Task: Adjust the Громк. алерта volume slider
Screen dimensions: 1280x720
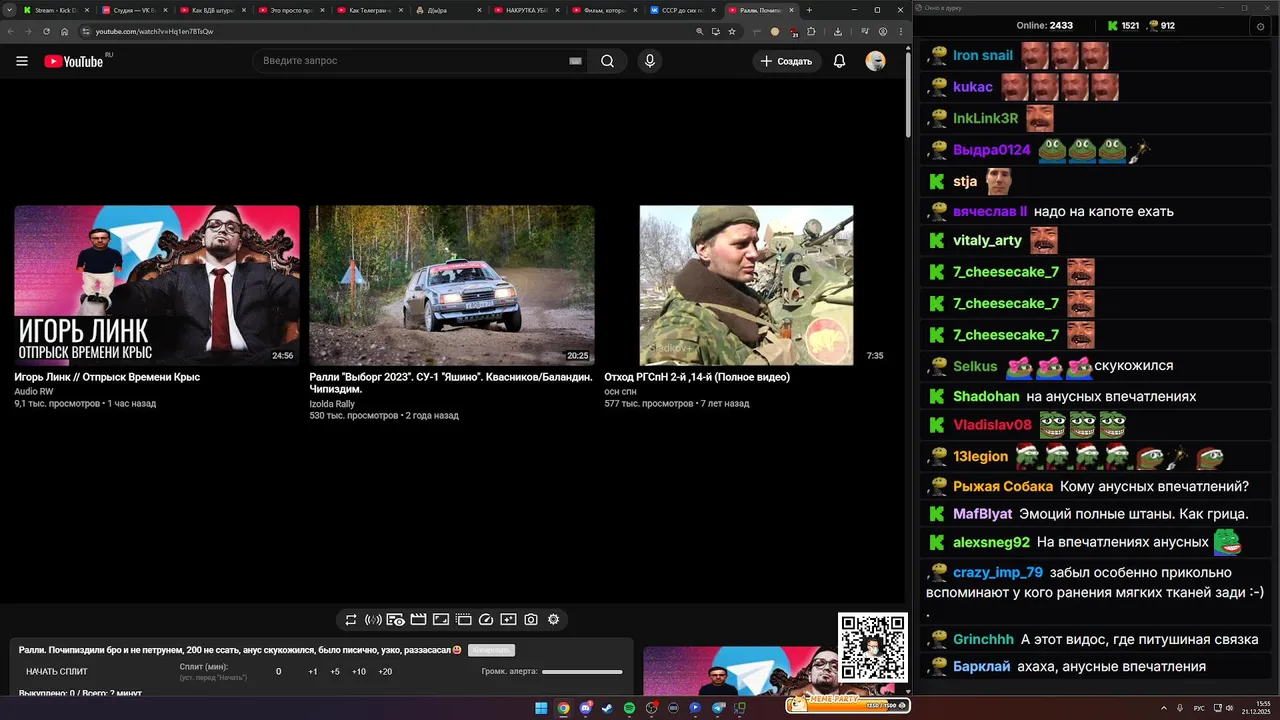Action: (582, 672)
